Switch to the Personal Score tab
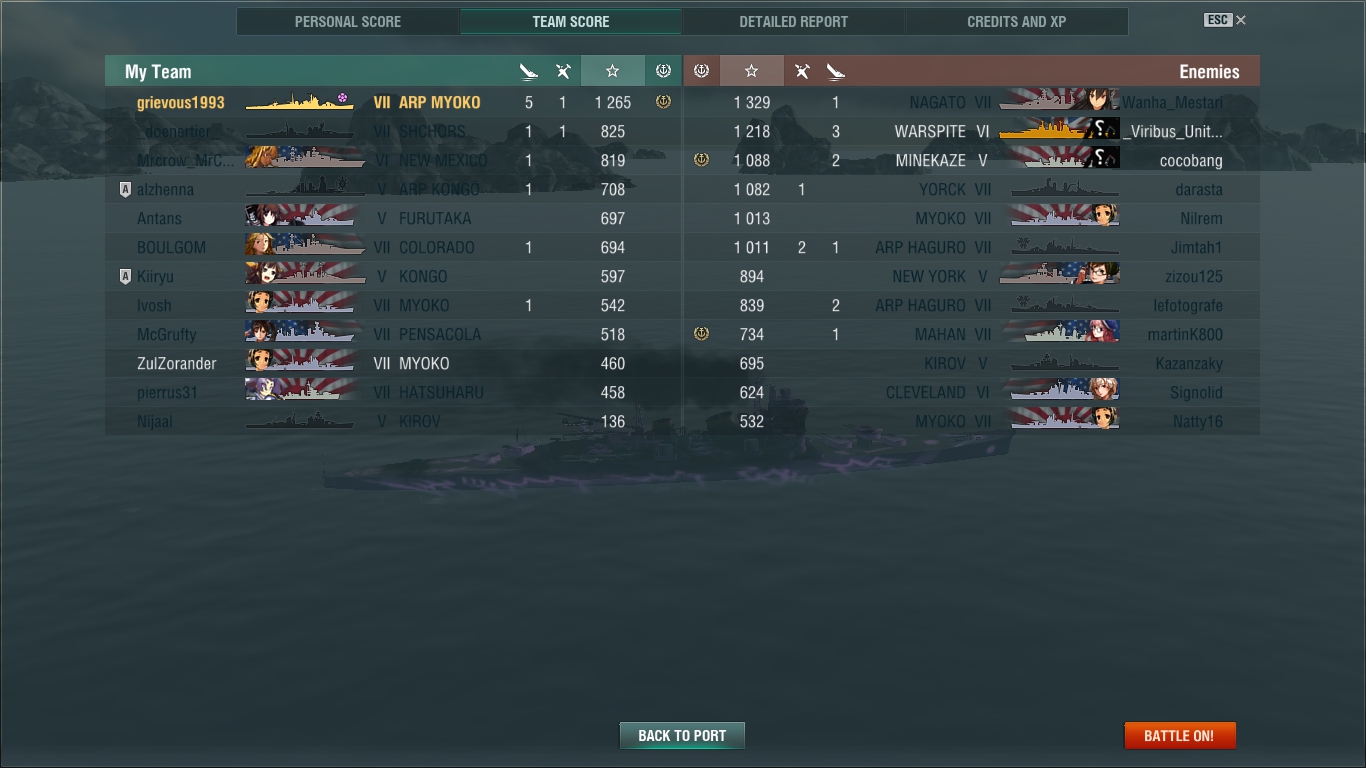Screen dimensions: 1366x768 pyautogui.click(x=348, y=21)
